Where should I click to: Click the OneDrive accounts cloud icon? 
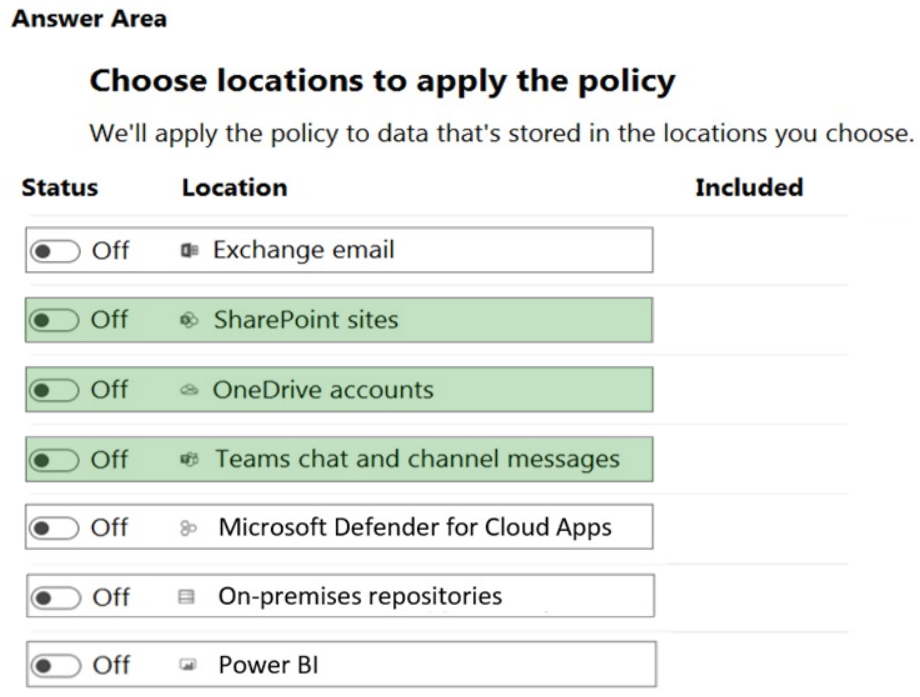point(189,390)
